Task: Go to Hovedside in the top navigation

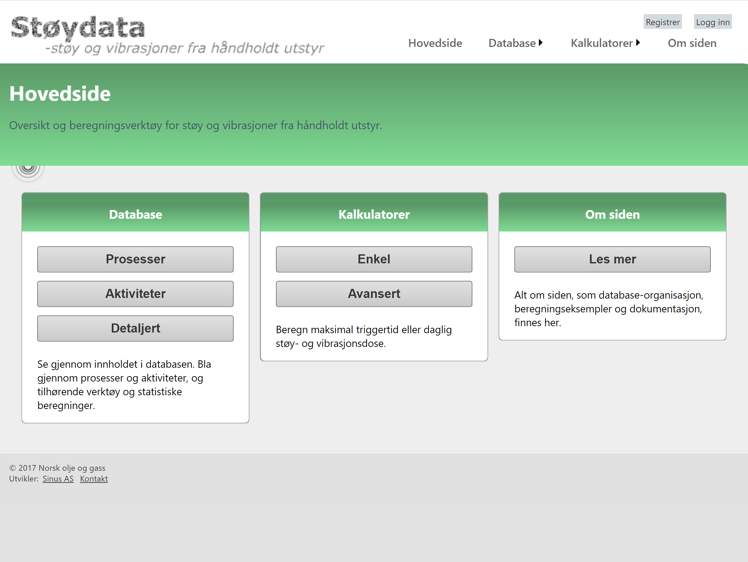Action: coord(435,43)
